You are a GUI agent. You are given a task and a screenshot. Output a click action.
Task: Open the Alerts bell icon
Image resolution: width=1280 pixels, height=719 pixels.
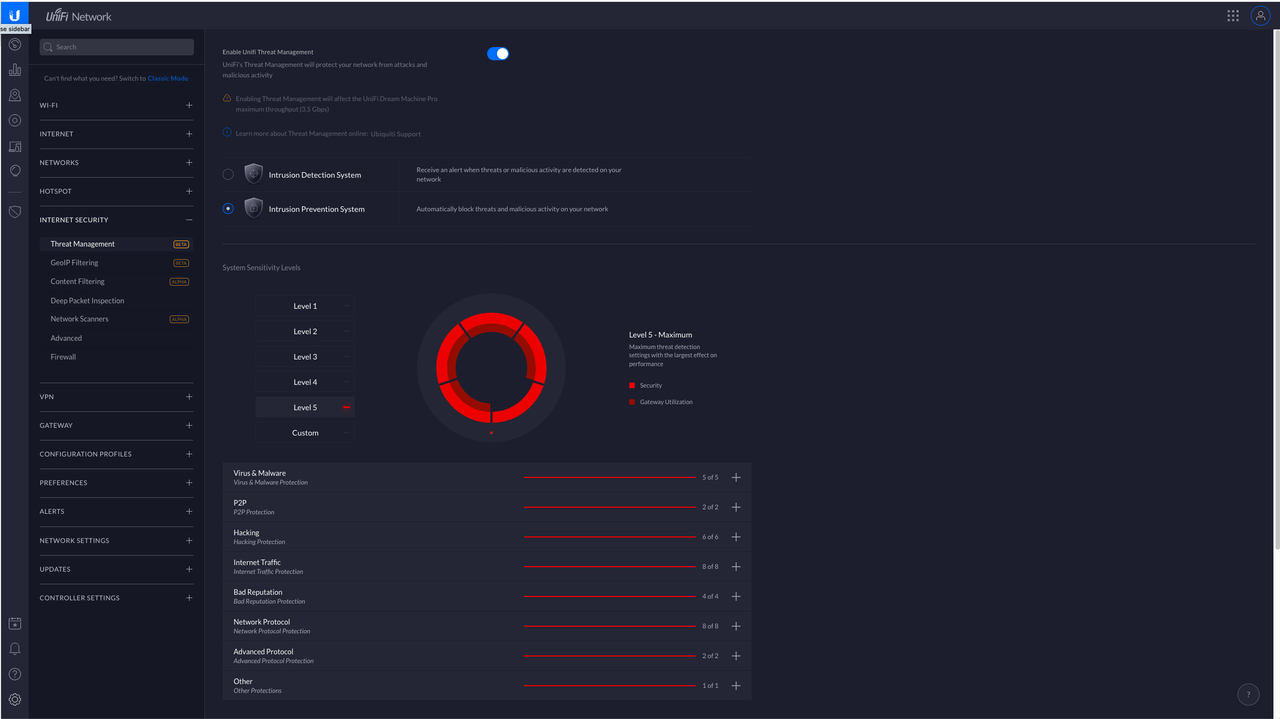click(14, 649)
